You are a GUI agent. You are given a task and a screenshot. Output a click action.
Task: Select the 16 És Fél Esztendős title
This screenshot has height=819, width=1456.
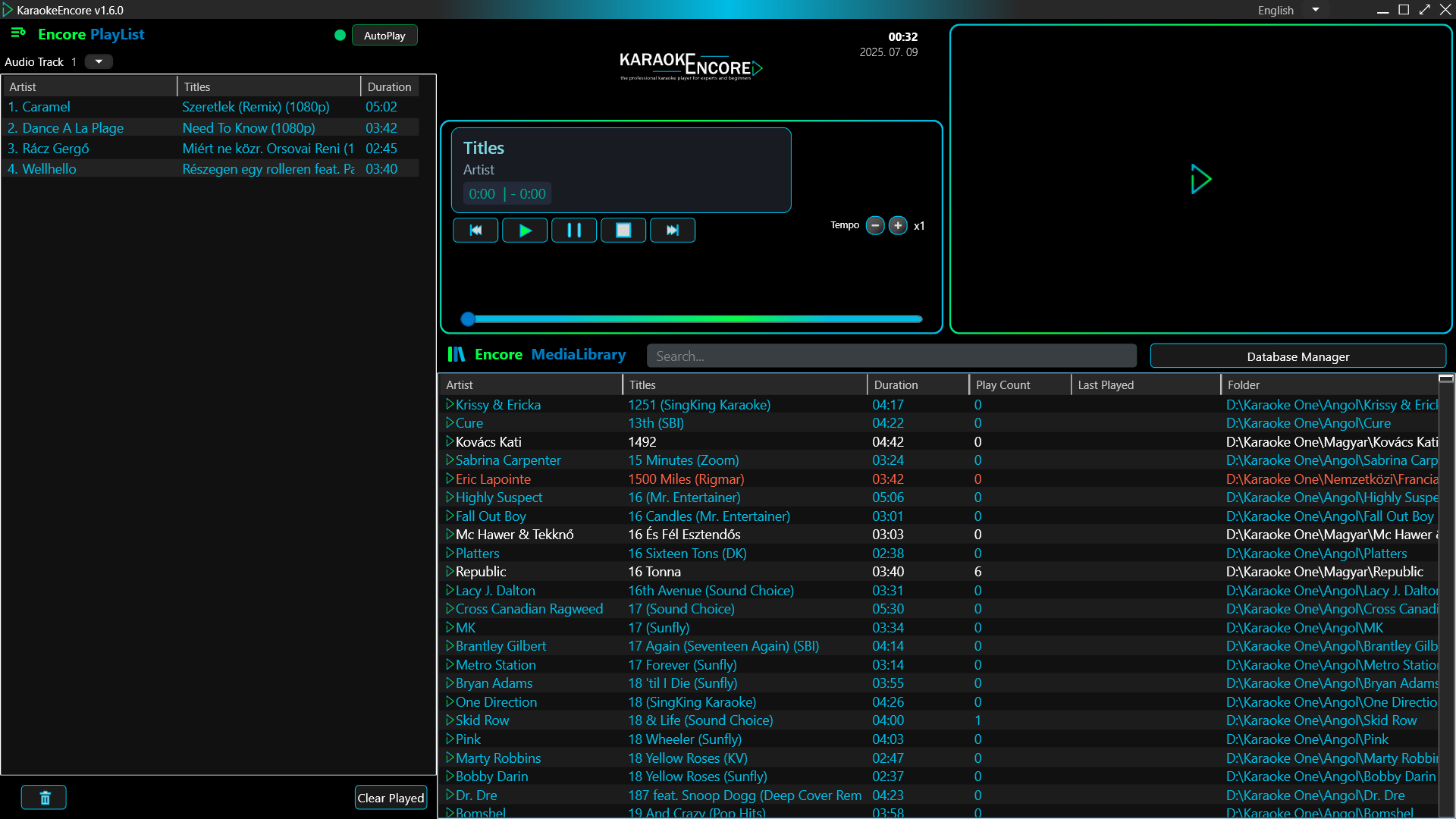pyautogui.click(x=684, y=535)
